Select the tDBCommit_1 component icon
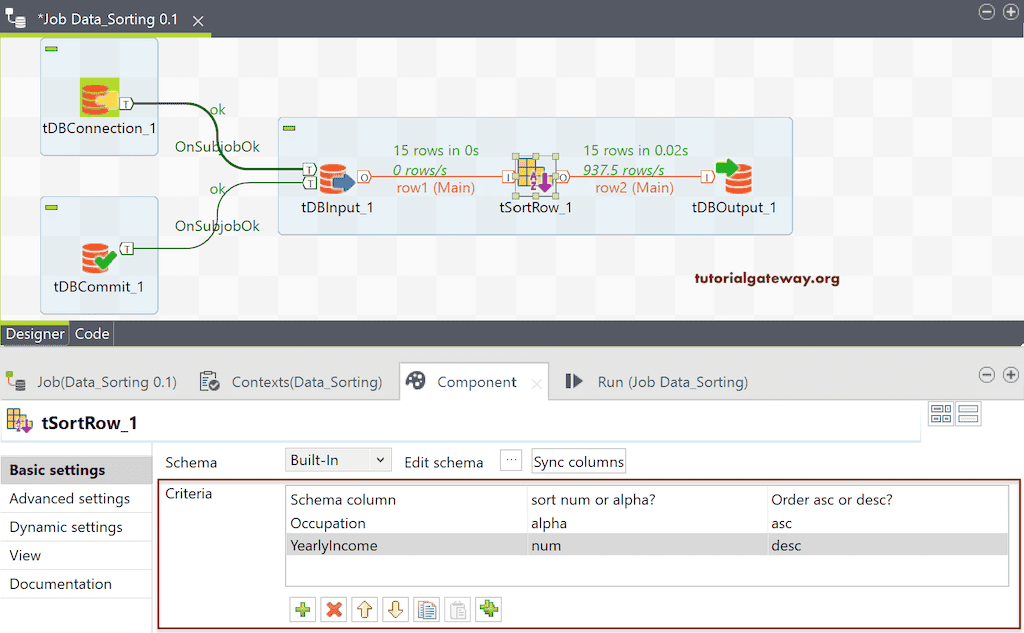1024x633 pixels. (99, 258)
